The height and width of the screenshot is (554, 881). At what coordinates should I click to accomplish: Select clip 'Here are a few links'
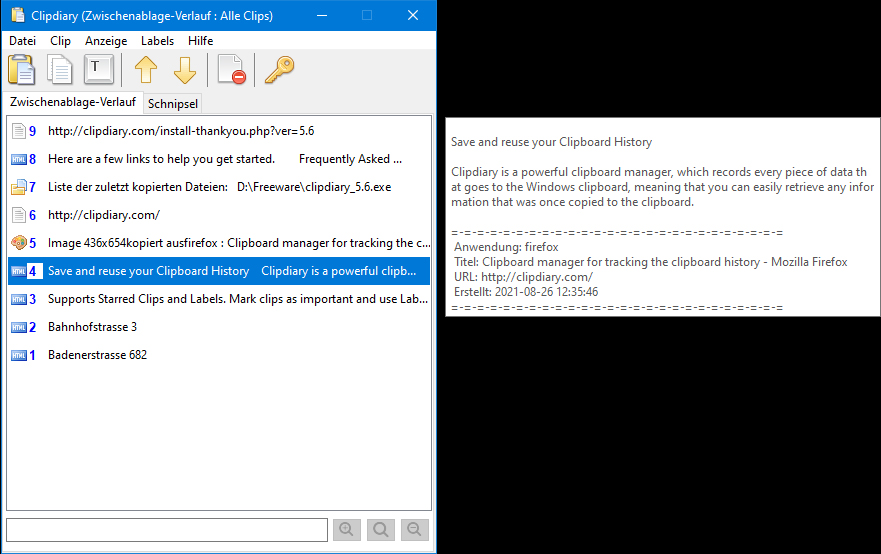click(x=219, y=159)
